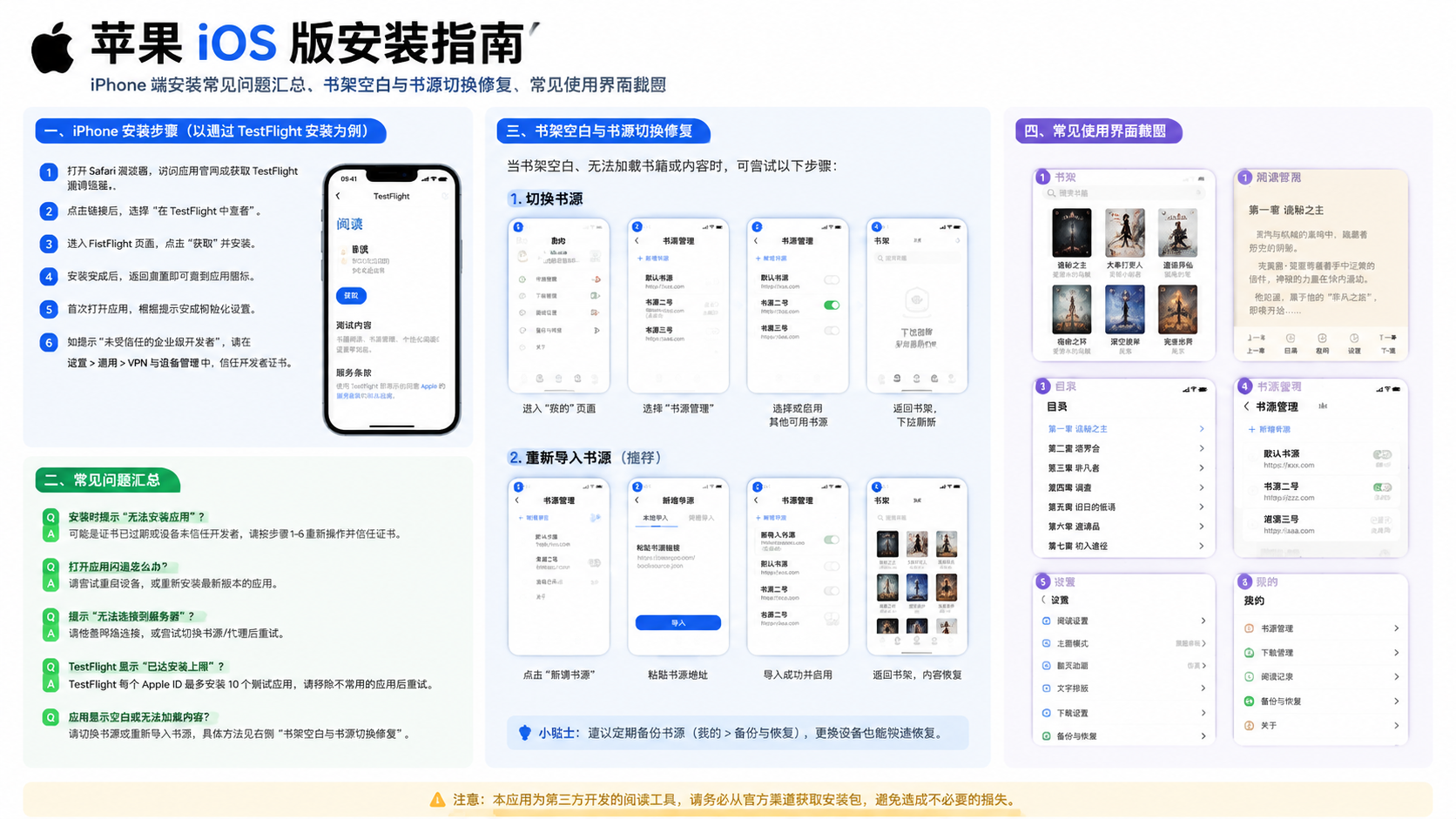
Task: Click the 下载管理 icon in the 我的 panel
Action: pos(1250,653)
